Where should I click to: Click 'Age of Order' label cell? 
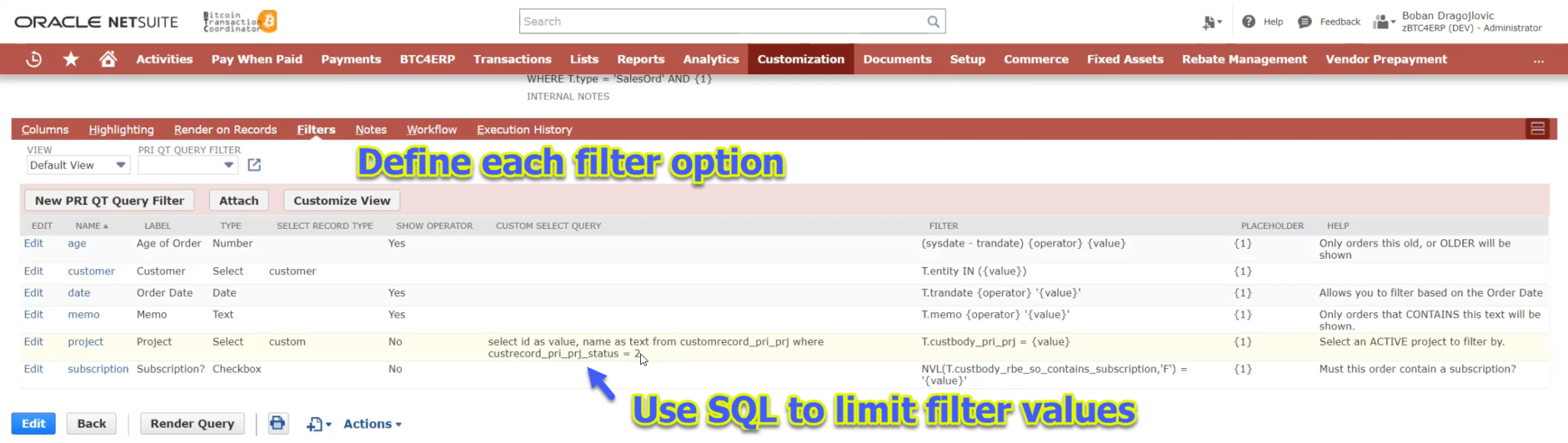(168, 243)
